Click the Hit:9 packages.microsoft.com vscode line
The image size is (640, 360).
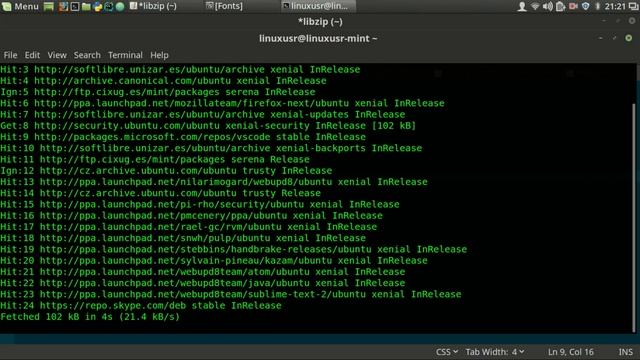(x=183, y=137)
